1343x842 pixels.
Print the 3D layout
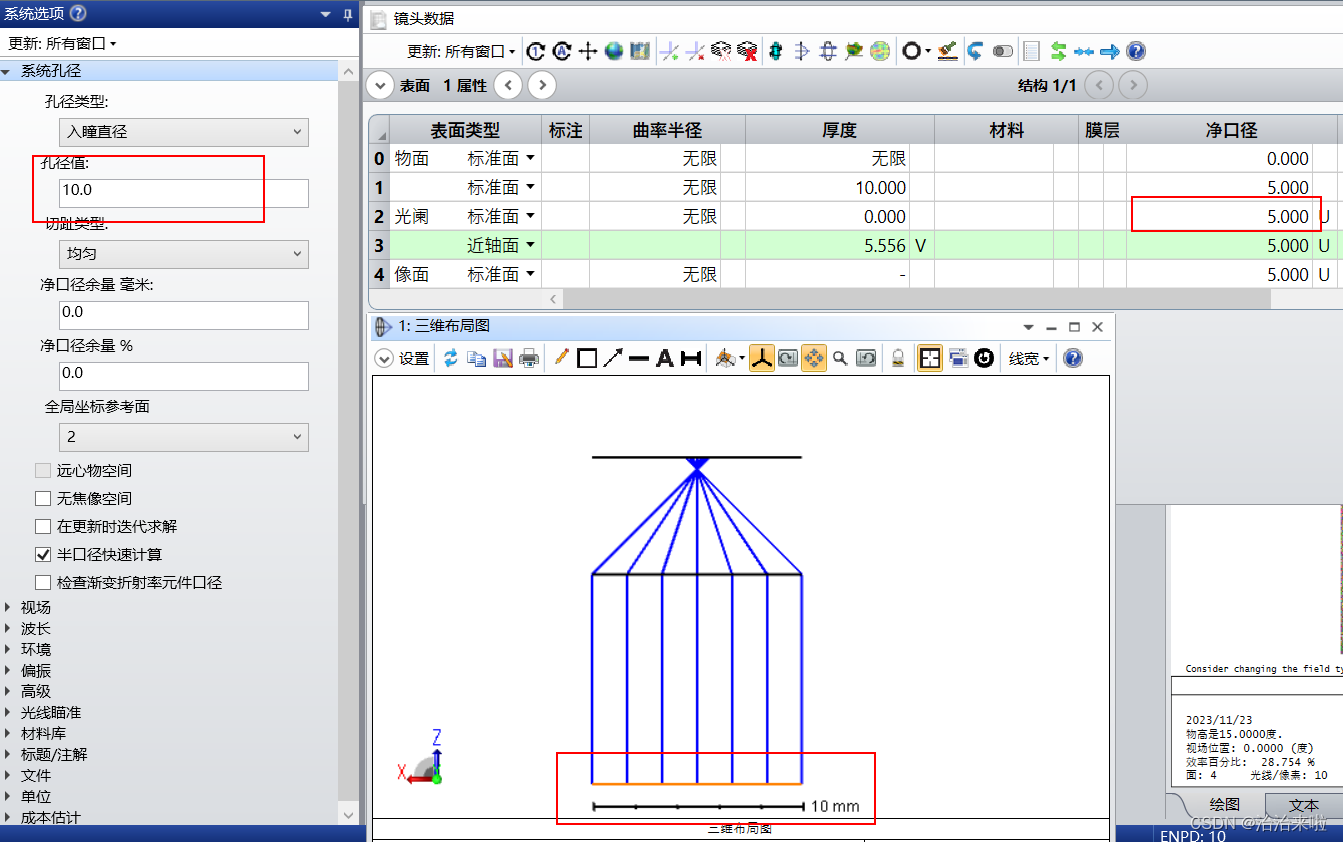(x=529, y=358)
